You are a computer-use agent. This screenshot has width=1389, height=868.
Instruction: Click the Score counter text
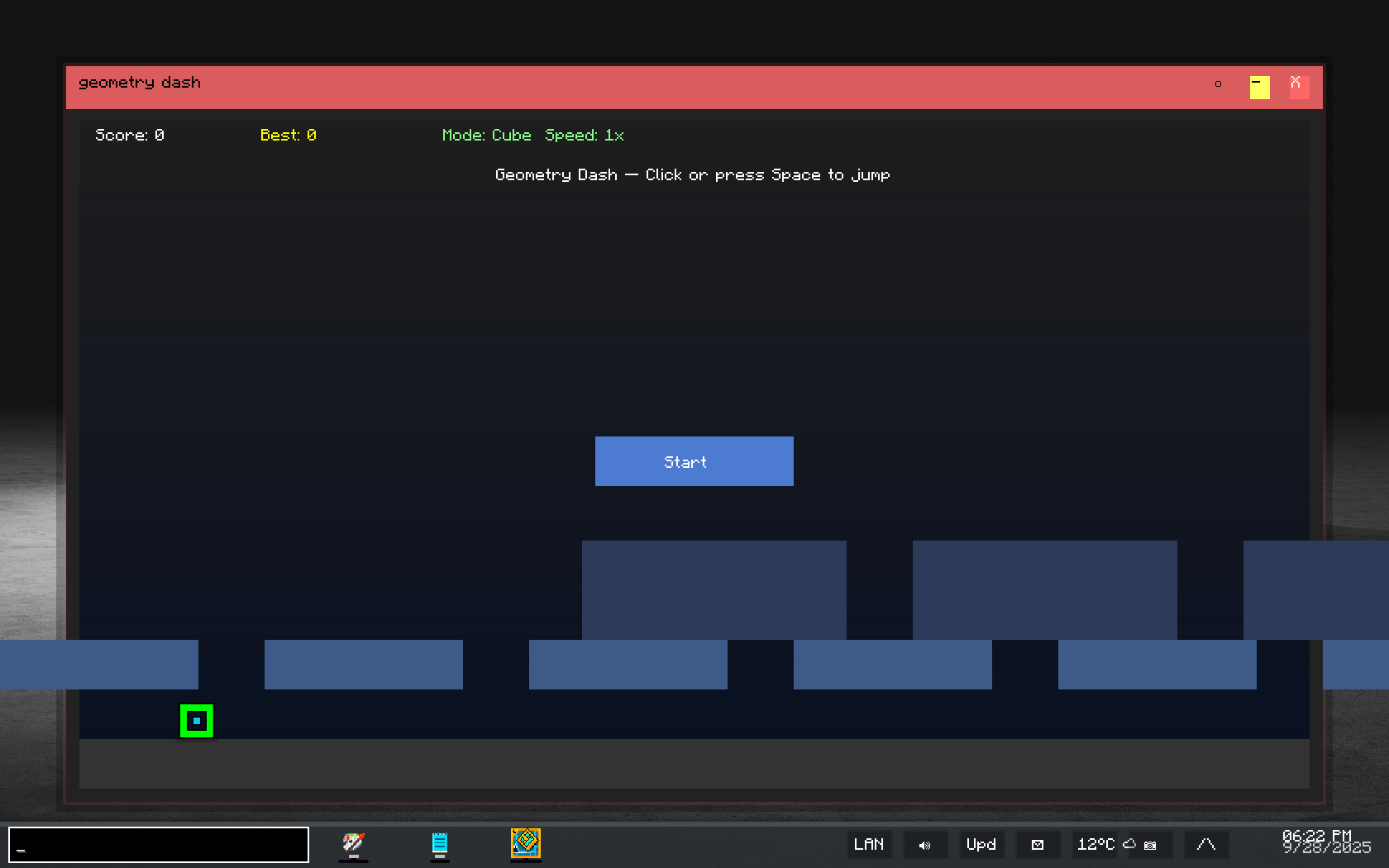130,136
